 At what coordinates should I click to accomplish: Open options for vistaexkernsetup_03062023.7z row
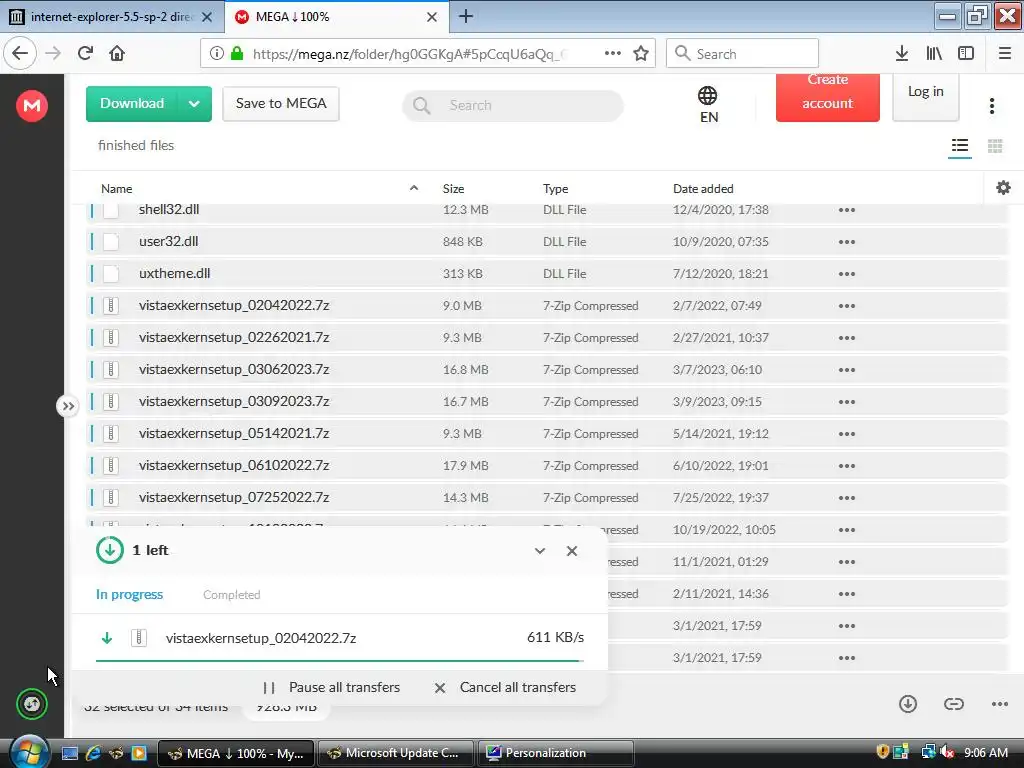846,370
